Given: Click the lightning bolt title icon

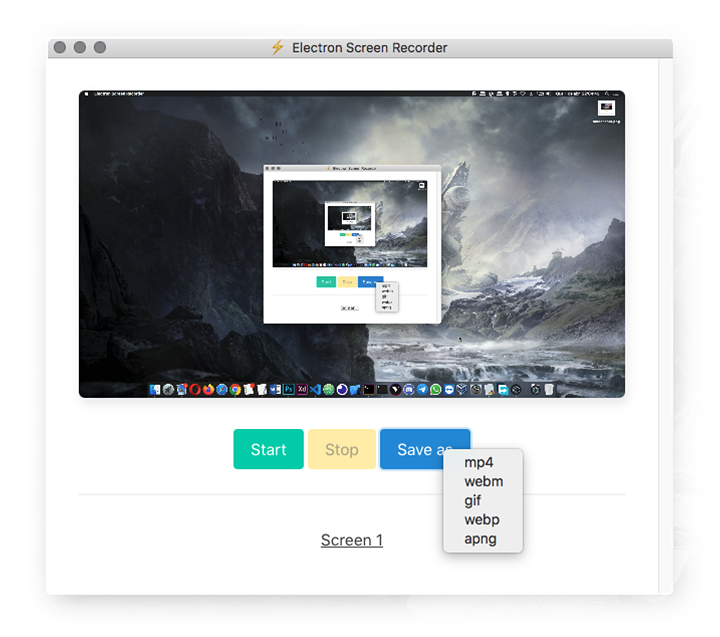Looking at the screenshot, I should click(277, 47).
